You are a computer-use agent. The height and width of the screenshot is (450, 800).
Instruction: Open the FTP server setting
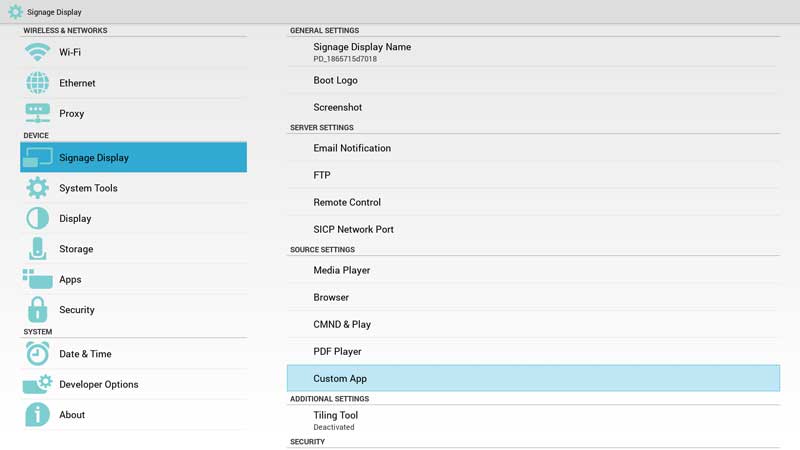tap(533, 175)
